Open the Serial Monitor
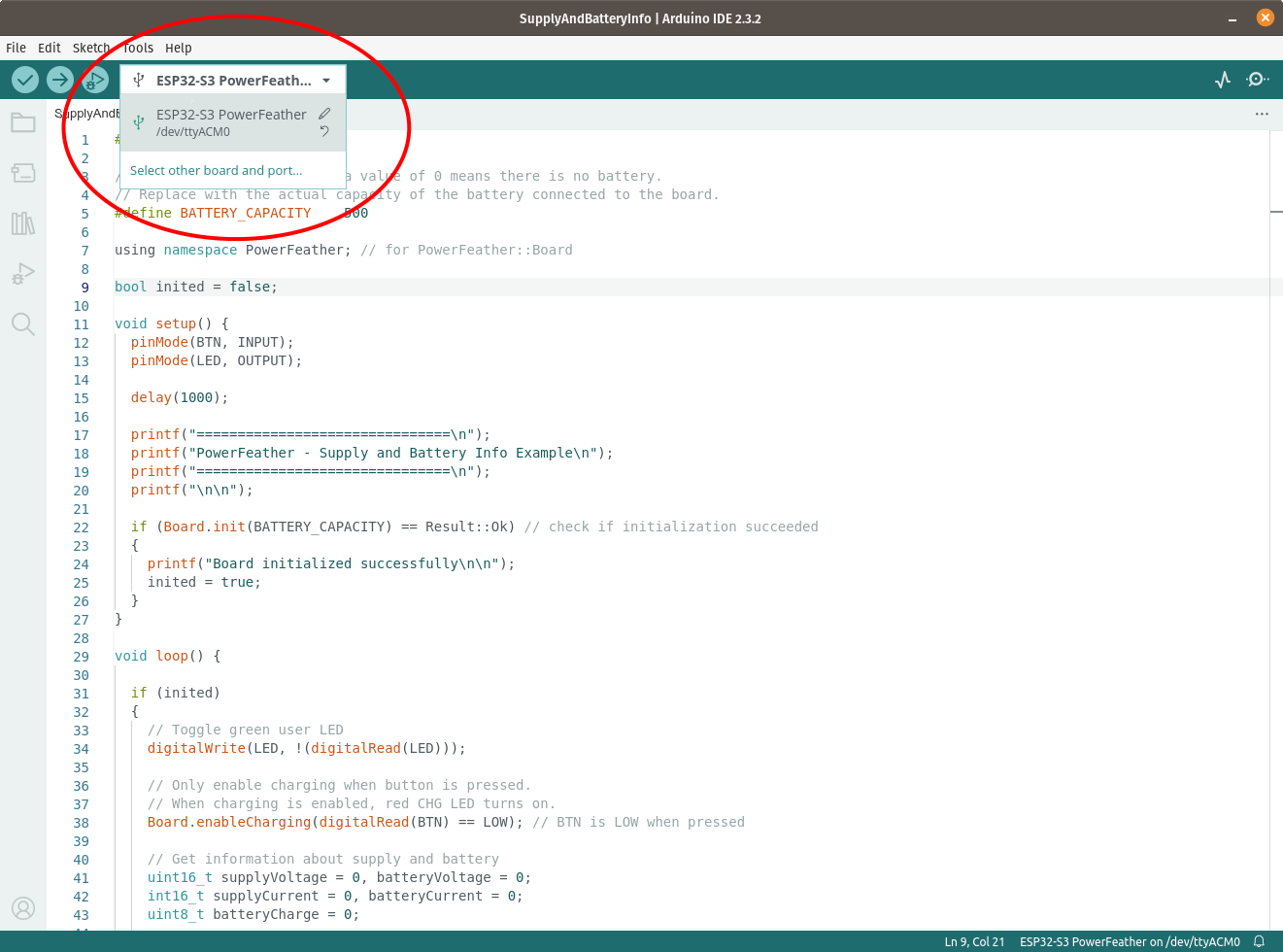This screenshot has width=1283, height=952. [1258, 80]
